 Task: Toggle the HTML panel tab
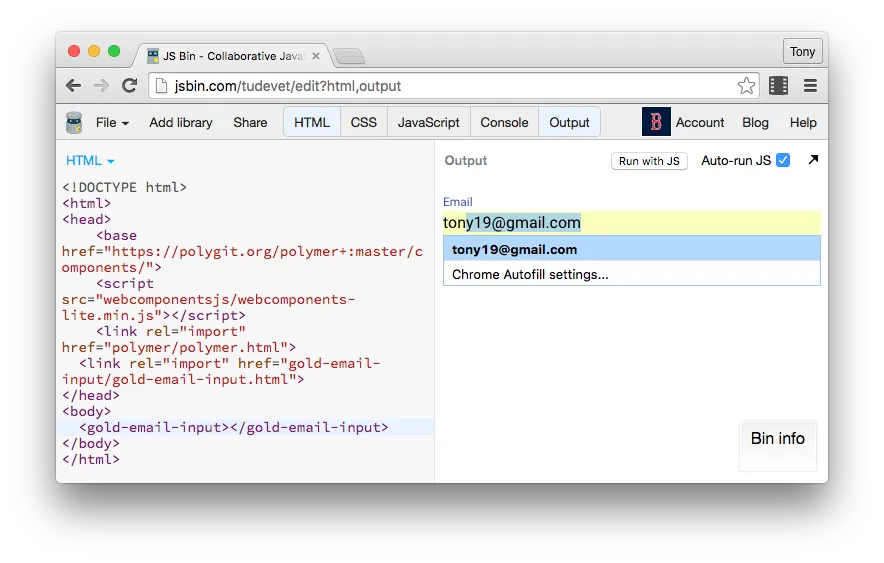[x=312, y=122]
